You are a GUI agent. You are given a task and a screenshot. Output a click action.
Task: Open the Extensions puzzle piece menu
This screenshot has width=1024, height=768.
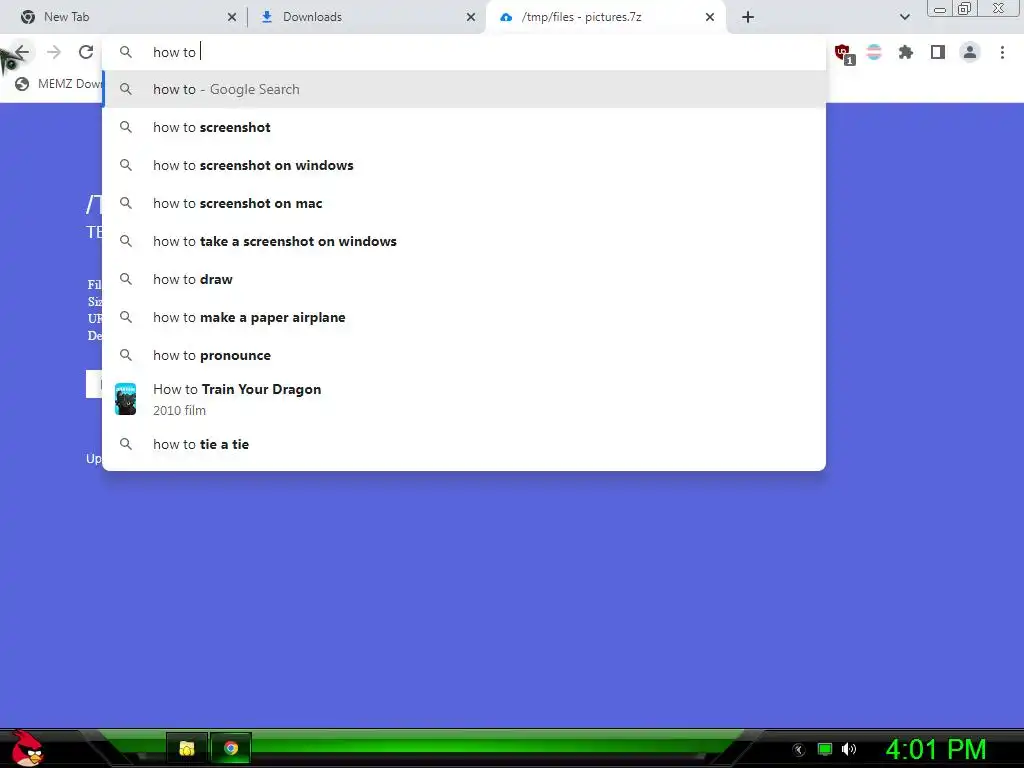pyautogui.click(x=906, y=52)
